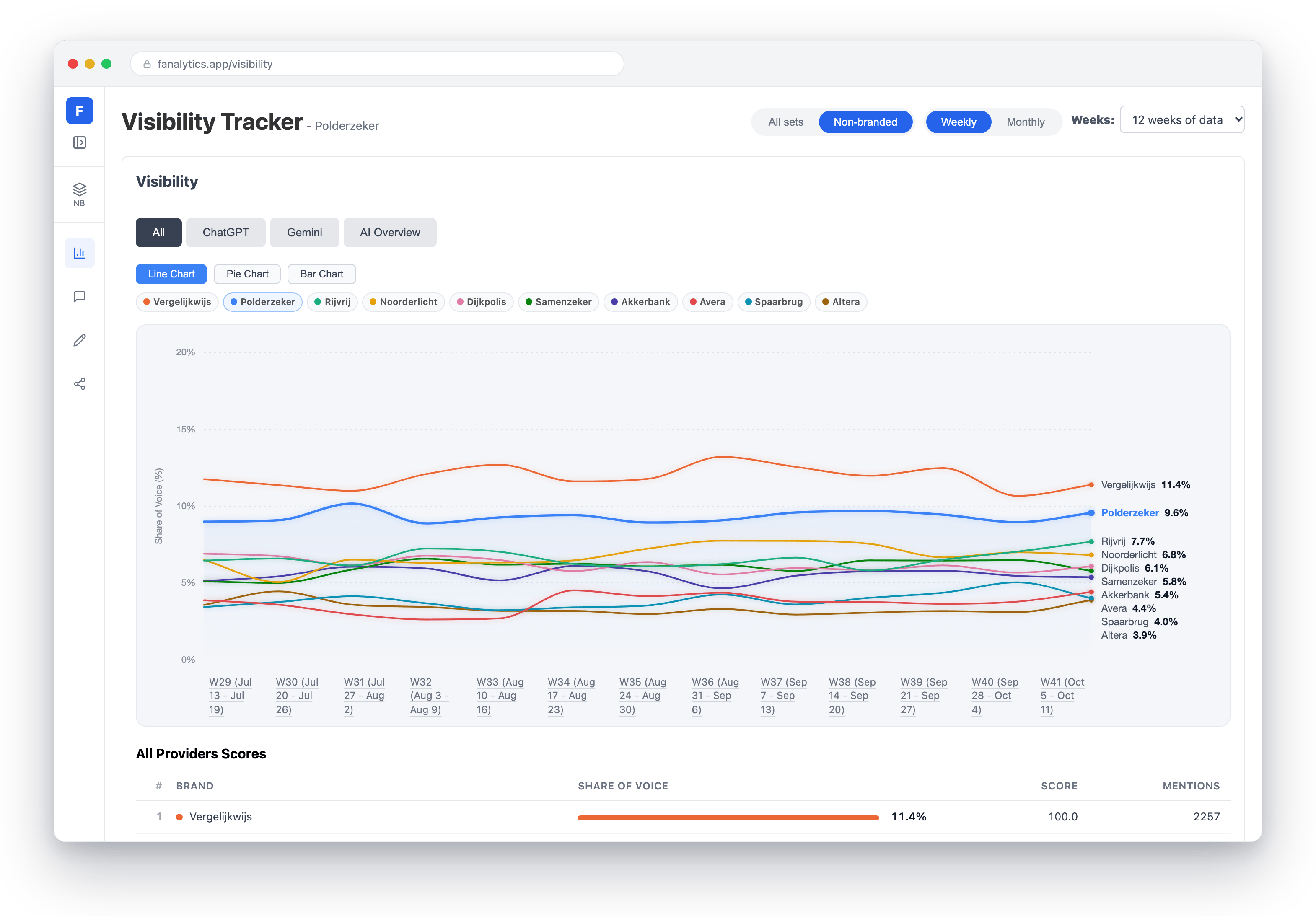Open the NB layers set icon
The width and height of the screenshot is (1316, 916).
pos(79,195)
